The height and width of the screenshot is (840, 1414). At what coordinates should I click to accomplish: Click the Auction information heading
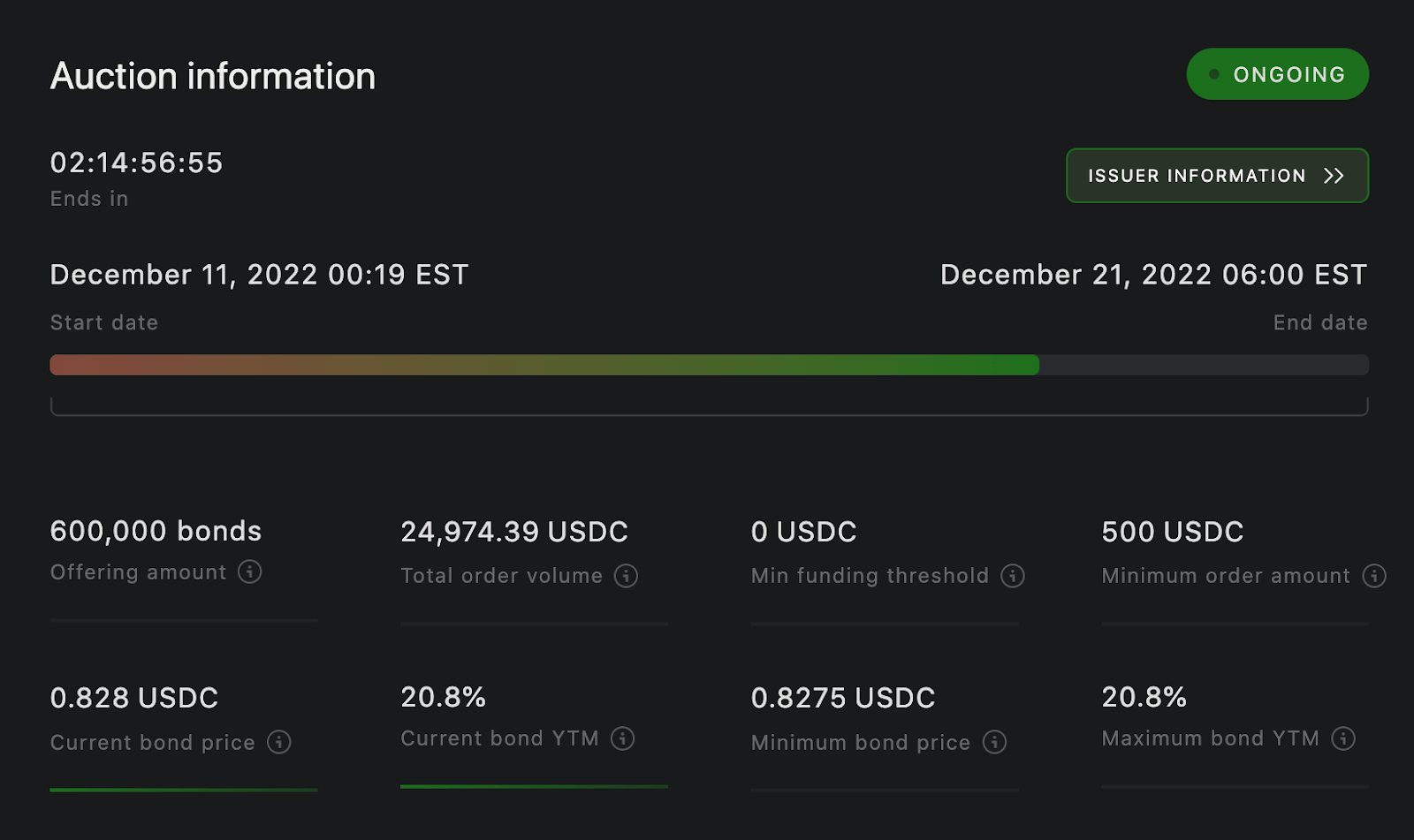tap(213, 76)
